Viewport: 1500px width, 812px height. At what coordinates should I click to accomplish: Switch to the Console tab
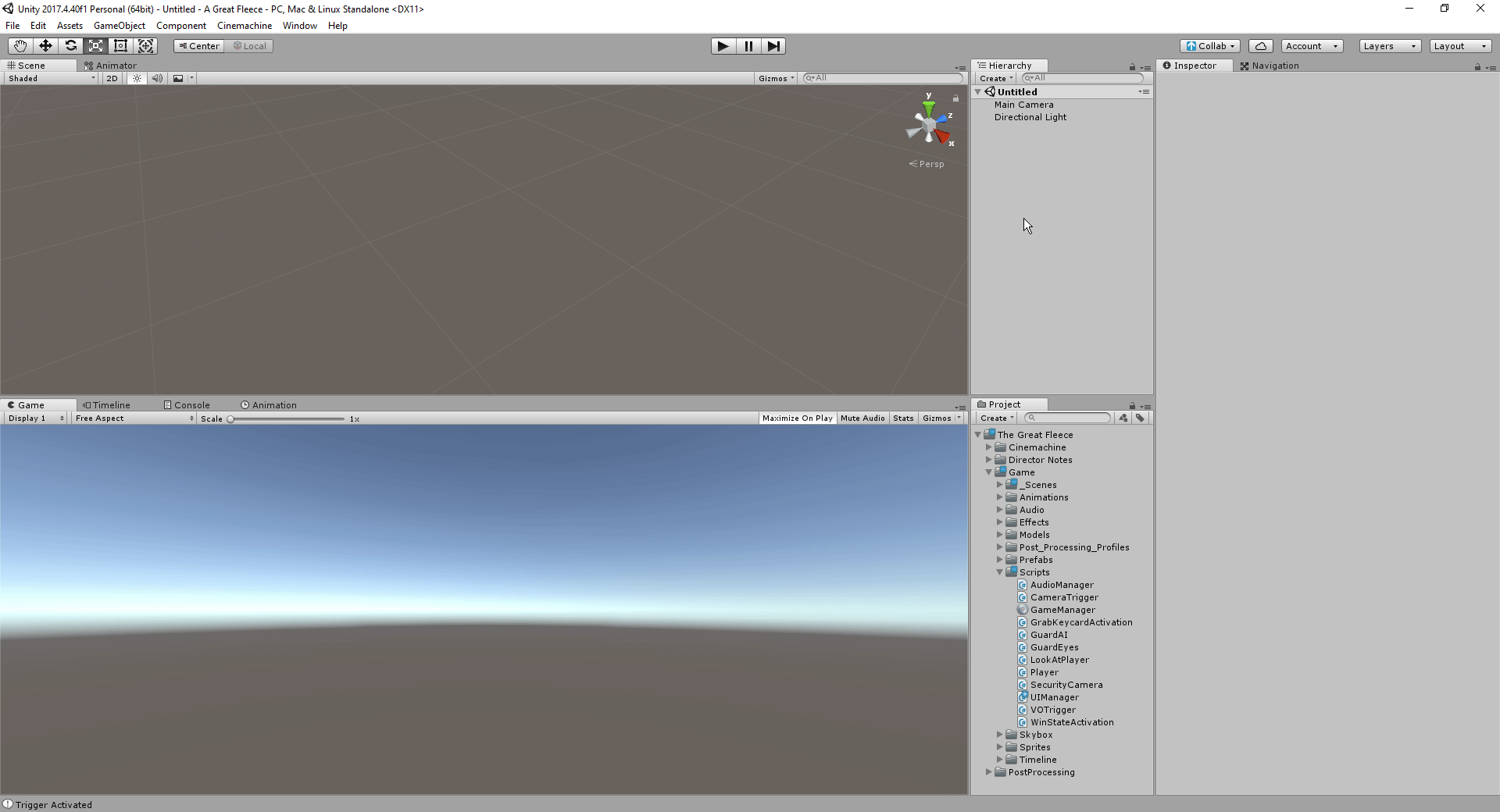[x=186, y=404]
